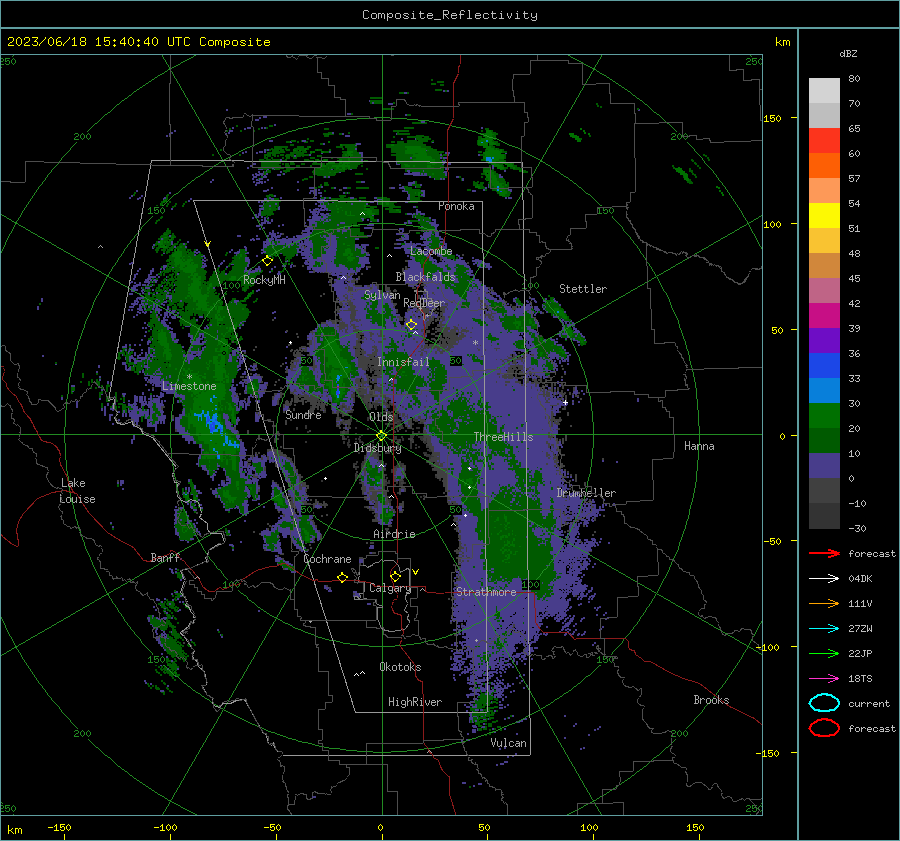Select the slate purple 0-10 dBZ swatch

[x=824, y=466]
